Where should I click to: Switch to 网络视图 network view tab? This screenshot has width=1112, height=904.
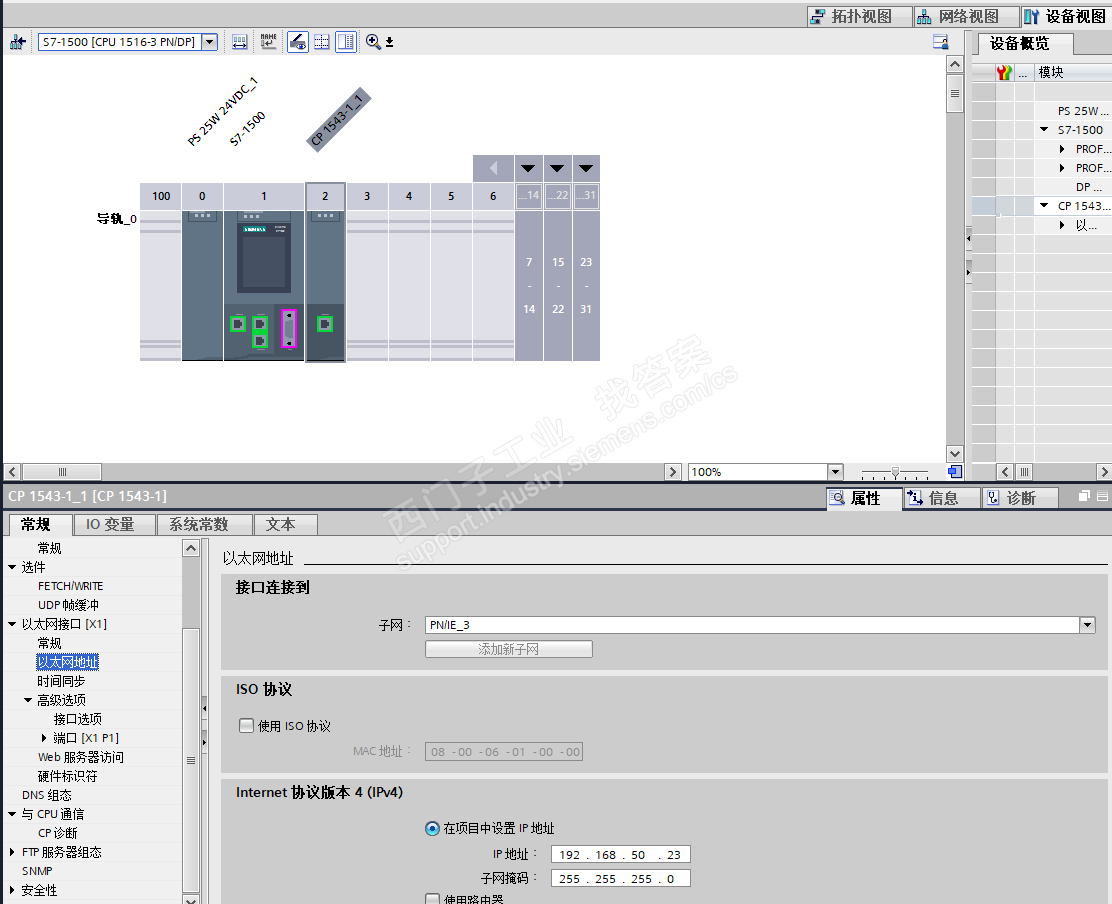tap(966, 16)
